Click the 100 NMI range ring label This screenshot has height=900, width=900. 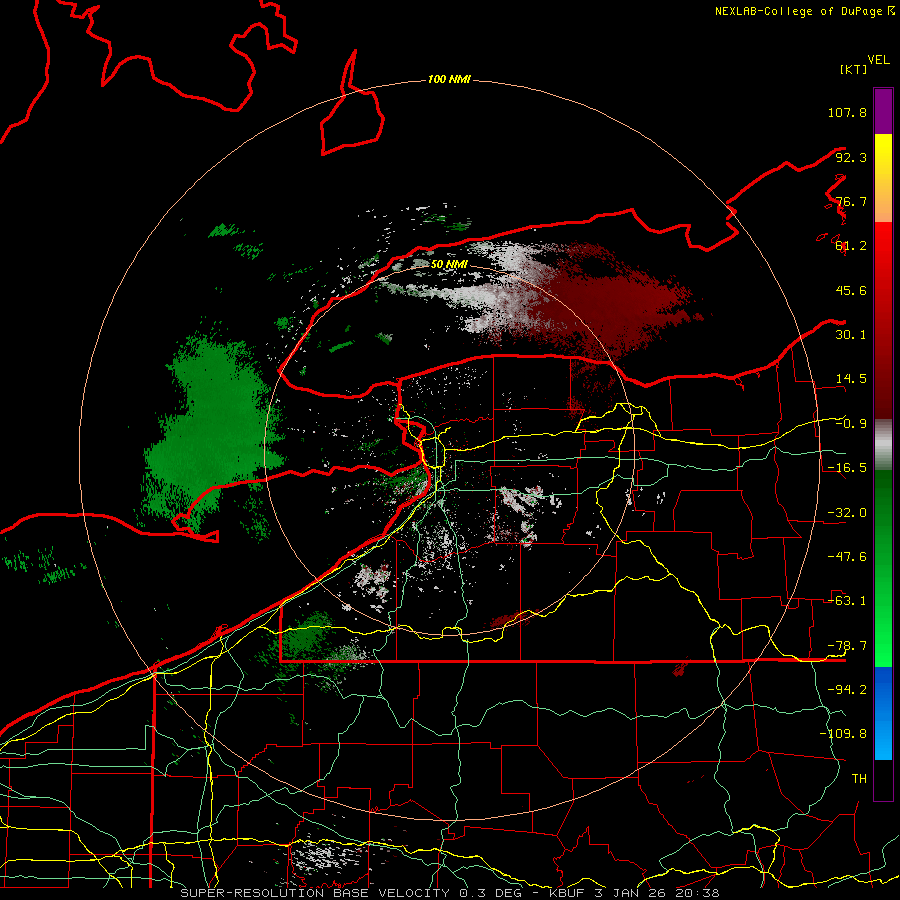click(x=449, y=79)
